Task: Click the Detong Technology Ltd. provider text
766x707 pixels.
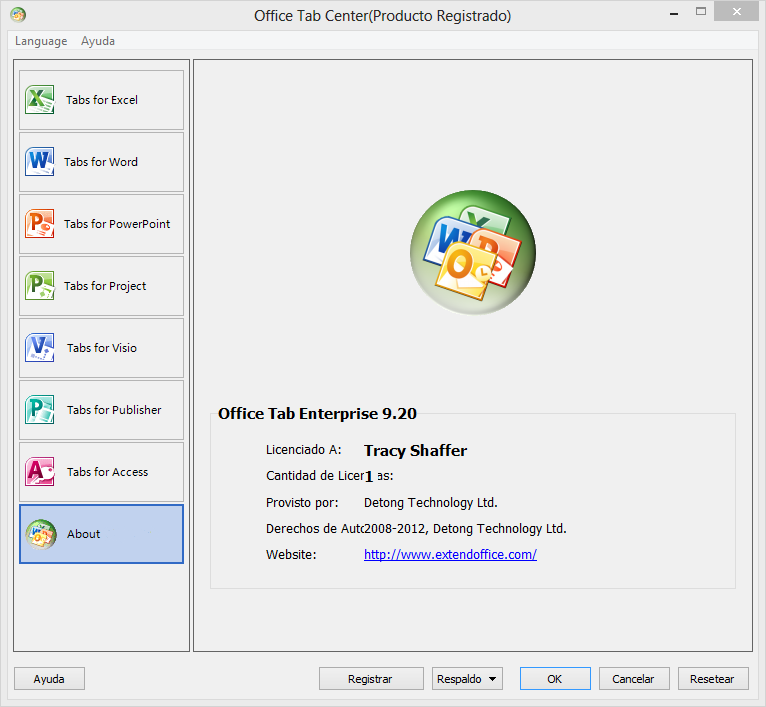Action: click(430, 503)
